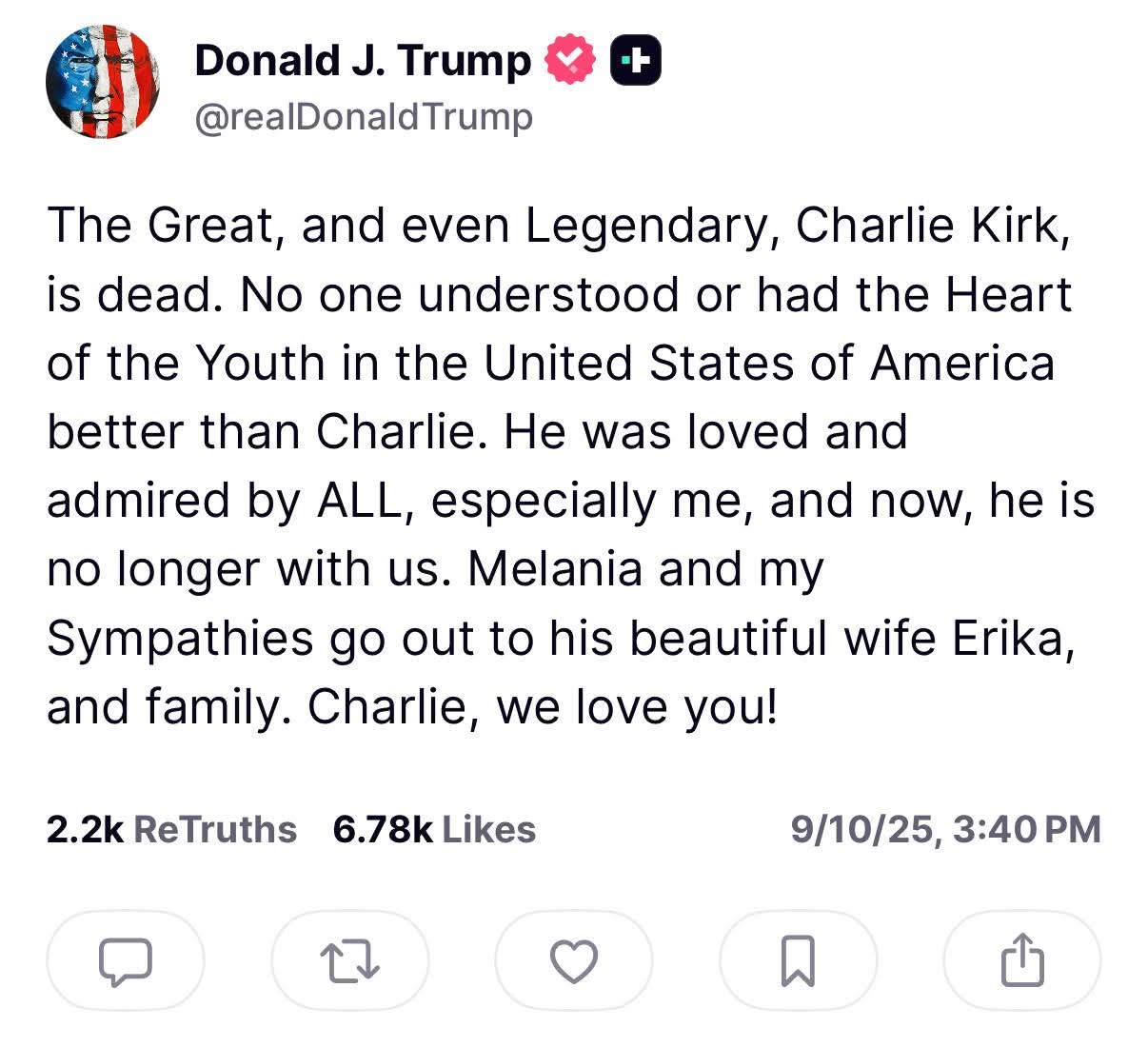Visit the @realDonaldTrump handle link
Image resolution: width=1148 pixels, height=1047 pixels.
point(364,117)
